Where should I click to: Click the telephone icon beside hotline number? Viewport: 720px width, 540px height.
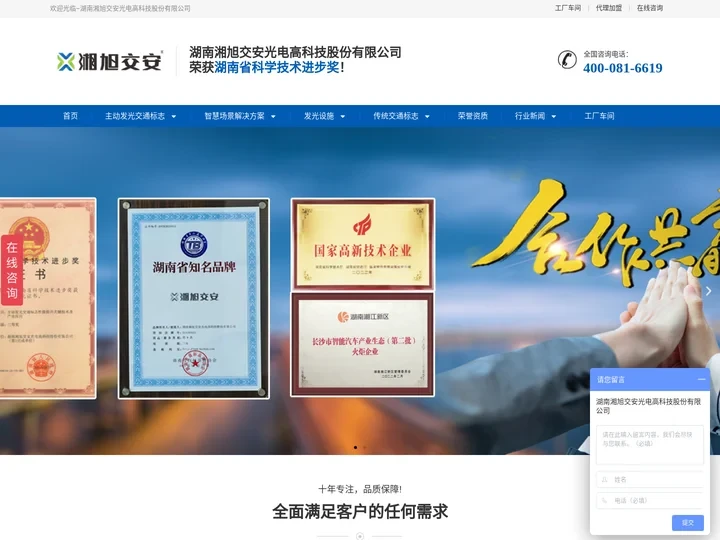pyautogui.click(x=567, y=60)
